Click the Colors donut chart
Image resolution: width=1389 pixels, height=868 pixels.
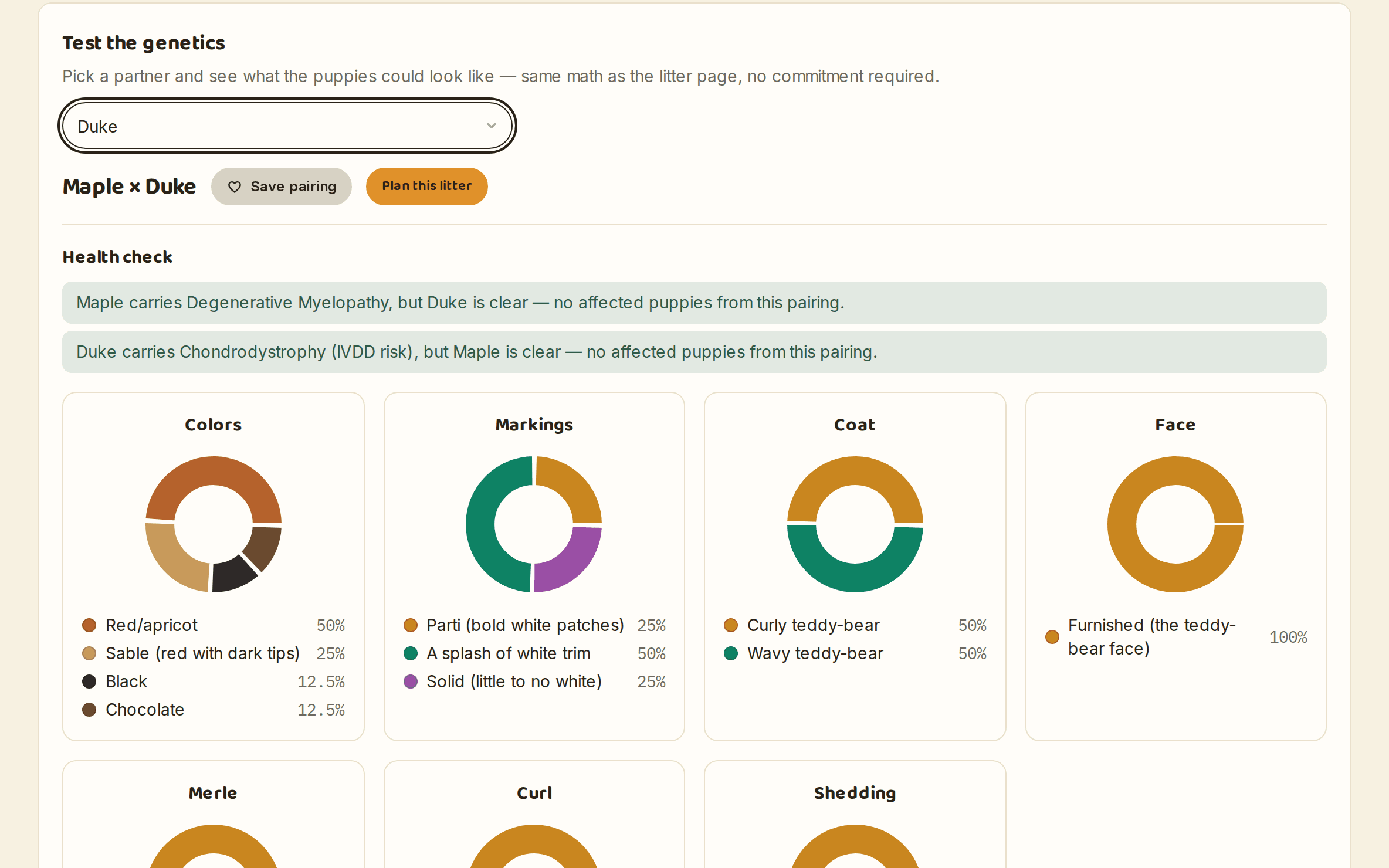coord(214,524)
